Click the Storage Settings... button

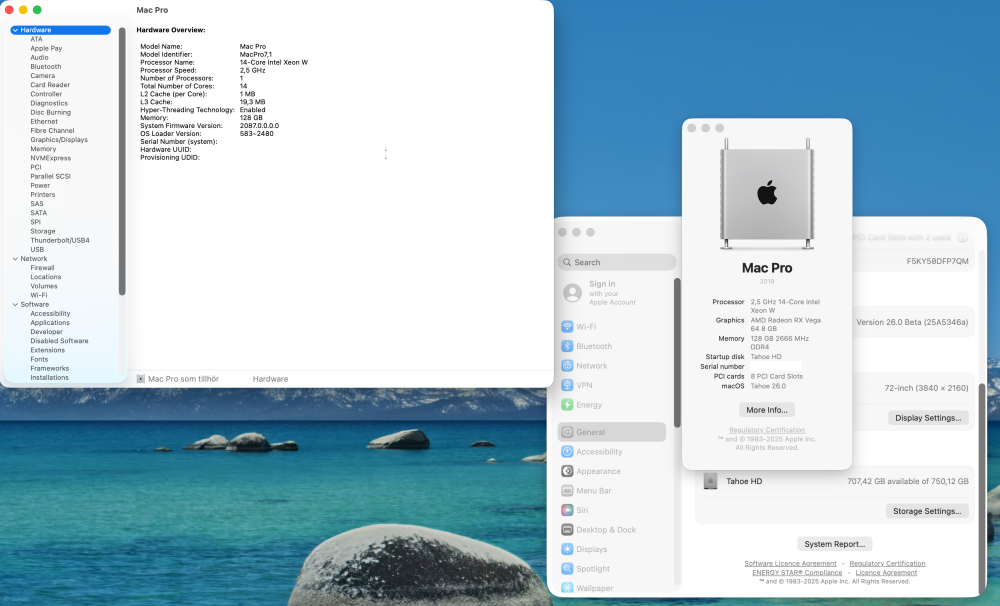click(927, 511)
